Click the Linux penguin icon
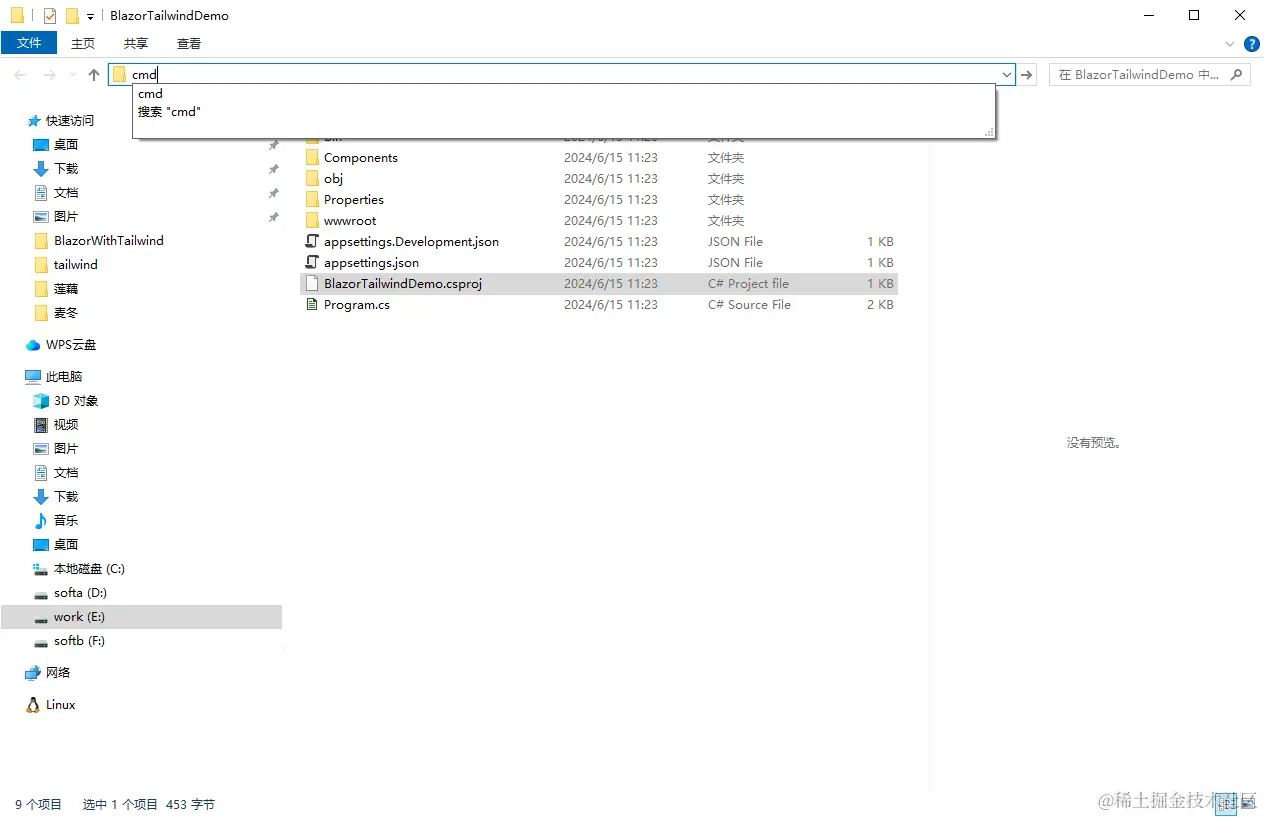The width and height of the screenshot is (1264, 817). [x=33, y=705]
